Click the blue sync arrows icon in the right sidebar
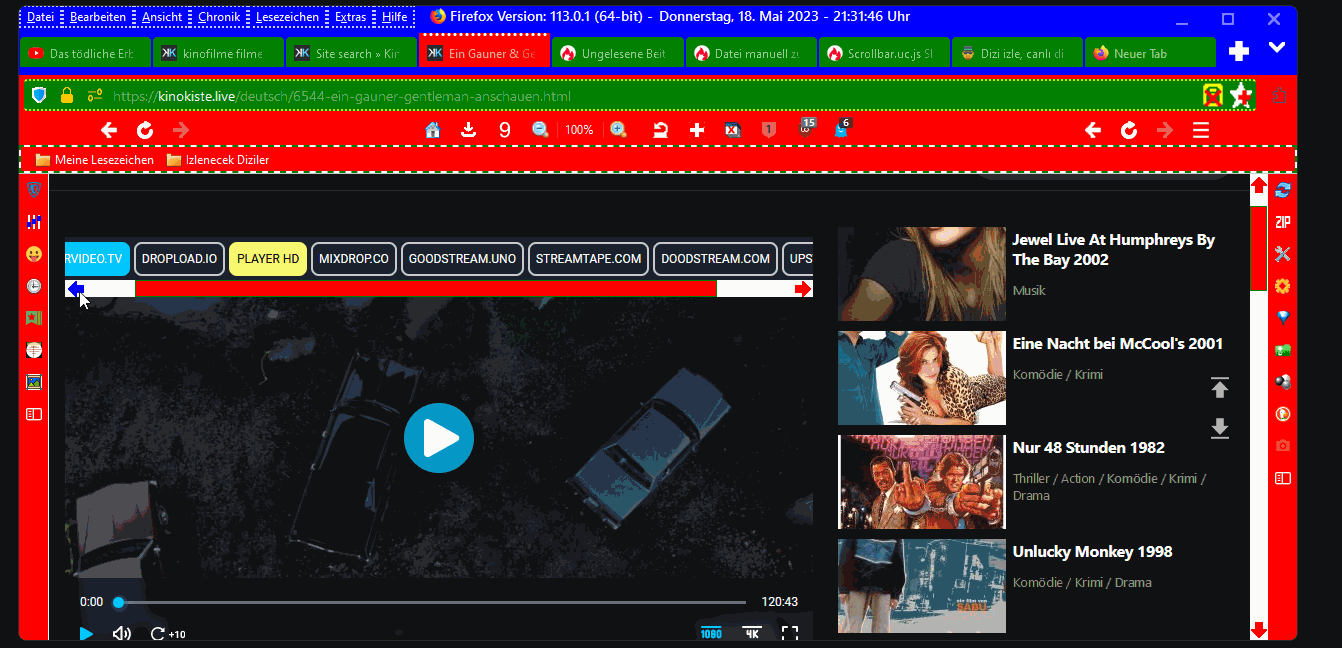 click(x=1283, y=189)
